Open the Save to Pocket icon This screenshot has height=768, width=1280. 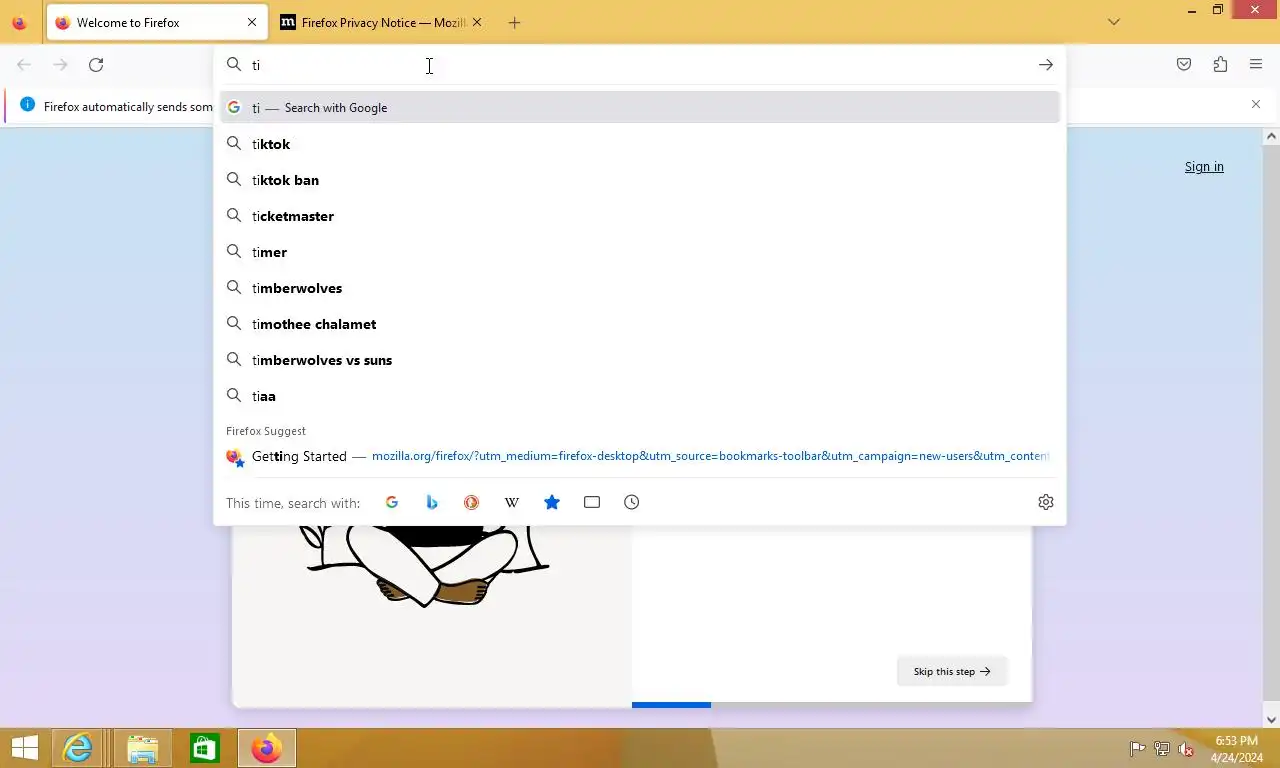pyautogui.click(x=1184, y=65)
